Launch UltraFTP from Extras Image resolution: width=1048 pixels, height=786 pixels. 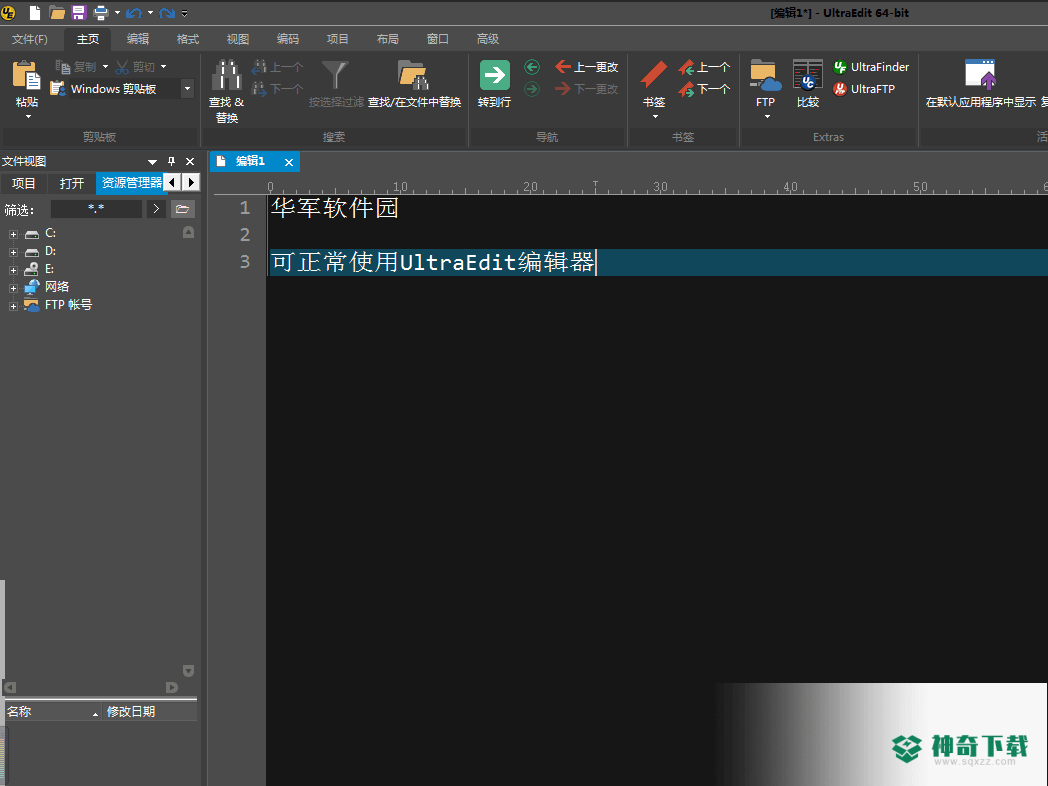(x=864, y=89)
